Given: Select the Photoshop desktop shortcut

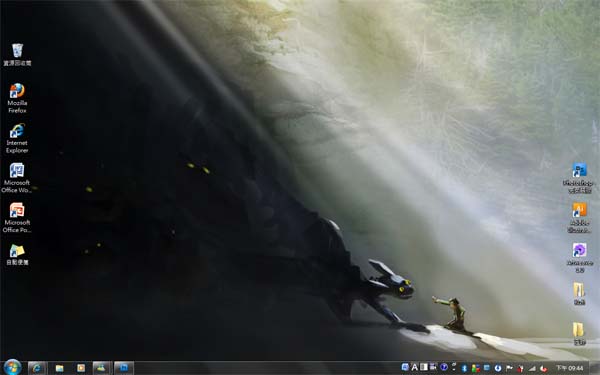Looking at the screenshot, I should (579, 178).
